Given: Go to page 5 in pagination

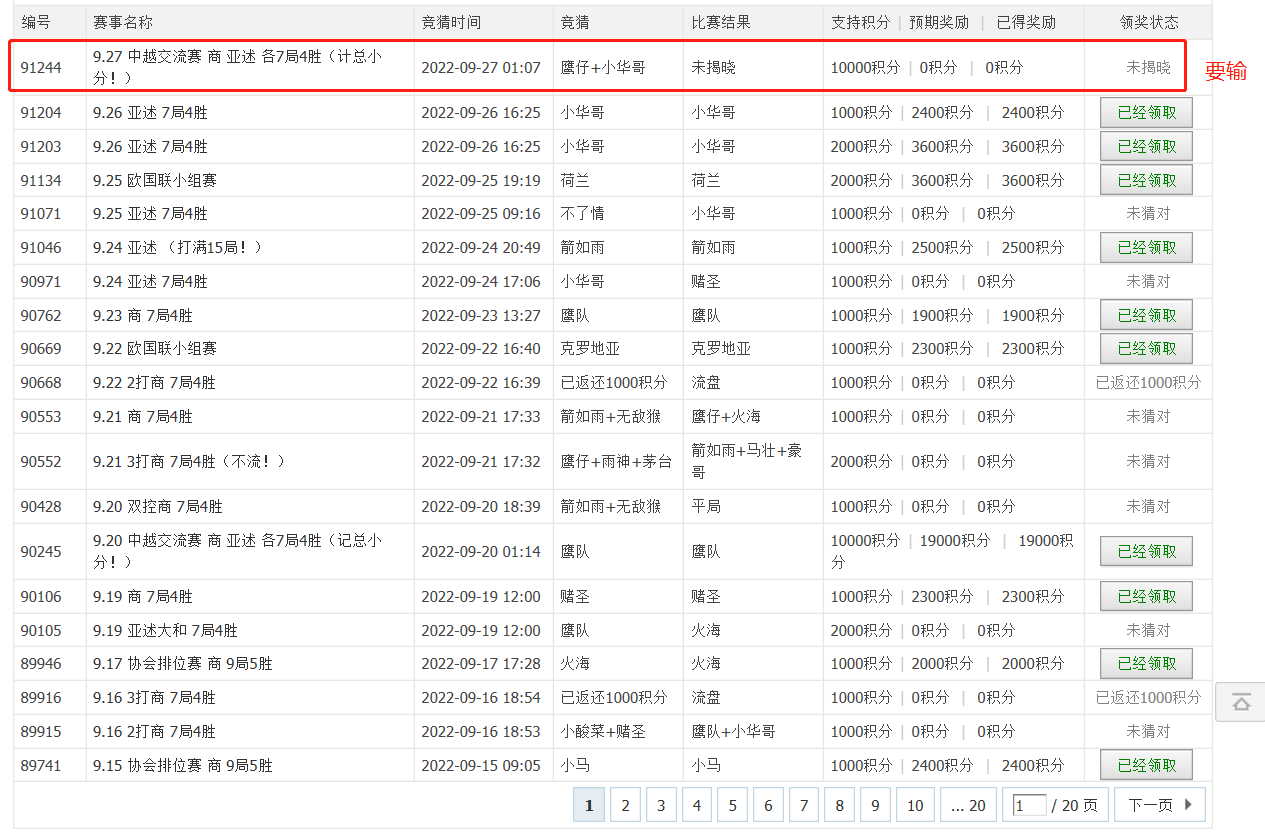Looking at the screenshot, I should point(732,805).
